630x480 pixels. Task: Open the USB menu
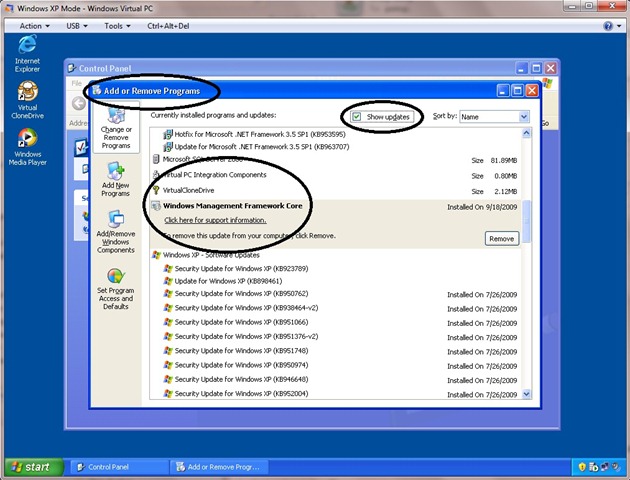[77, 26]
